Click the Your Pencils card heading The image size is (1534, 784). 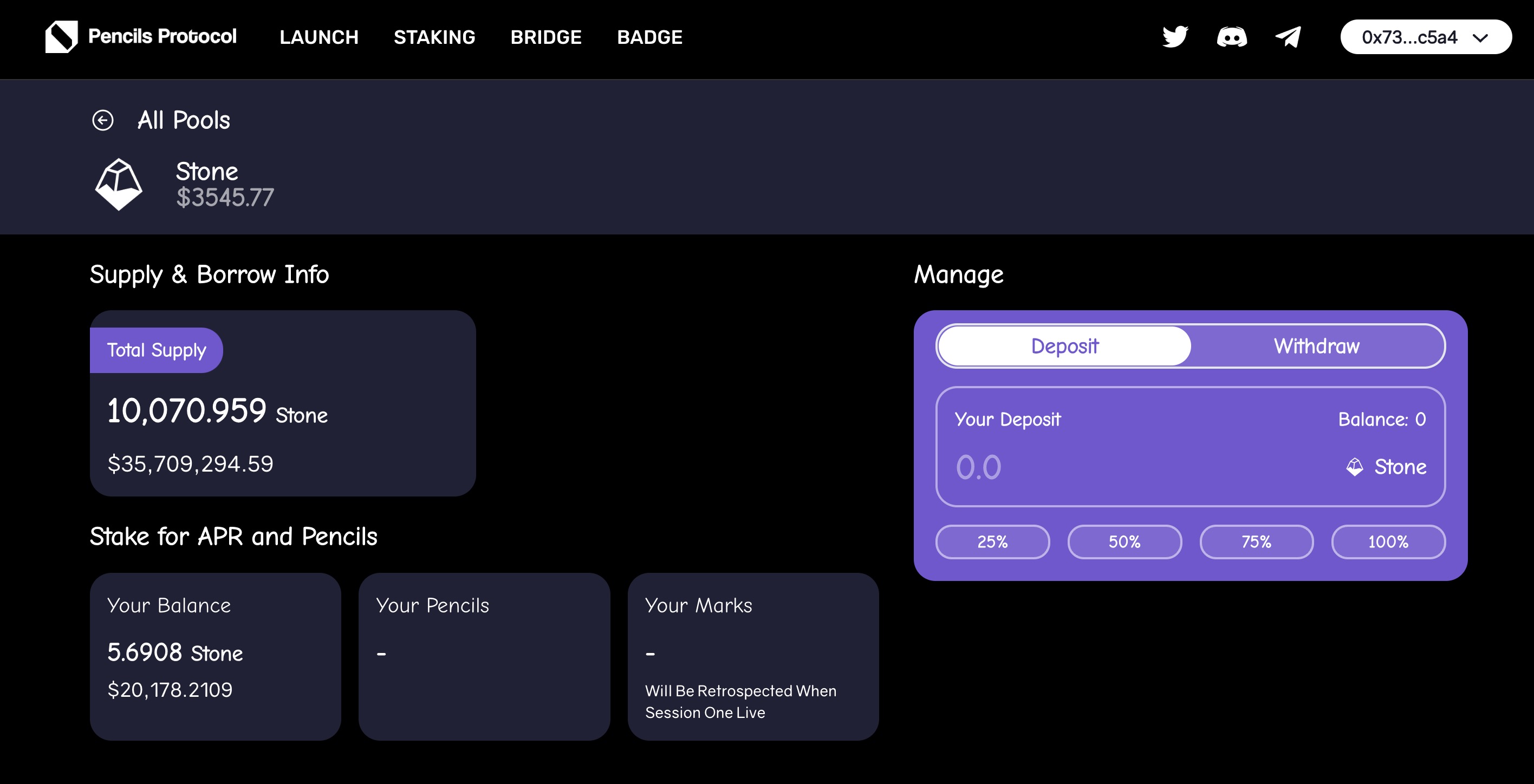(x=432, y=605)
